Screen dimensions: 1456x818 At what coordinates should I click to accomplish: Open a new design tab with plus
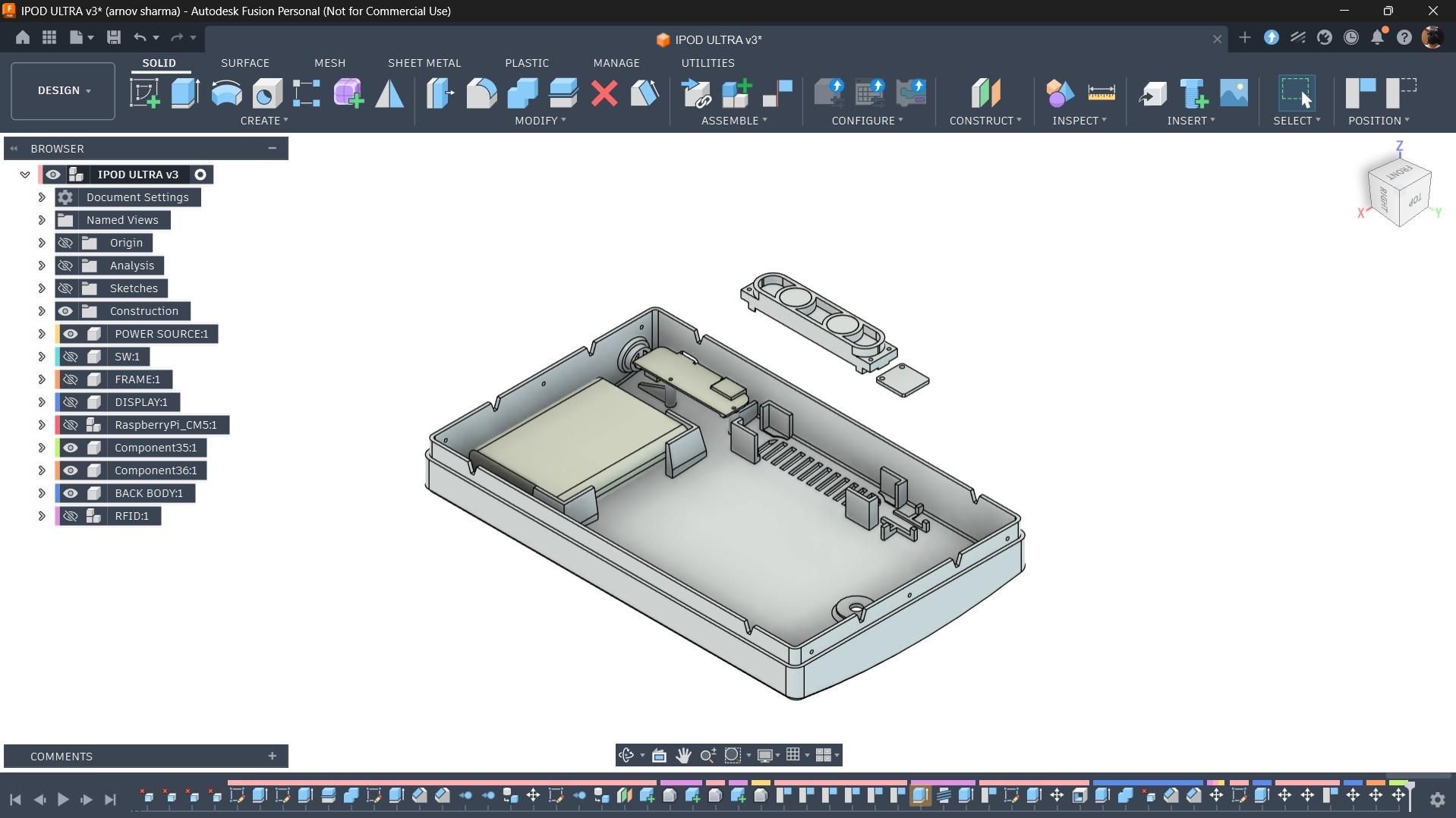tap(1244, 37)
